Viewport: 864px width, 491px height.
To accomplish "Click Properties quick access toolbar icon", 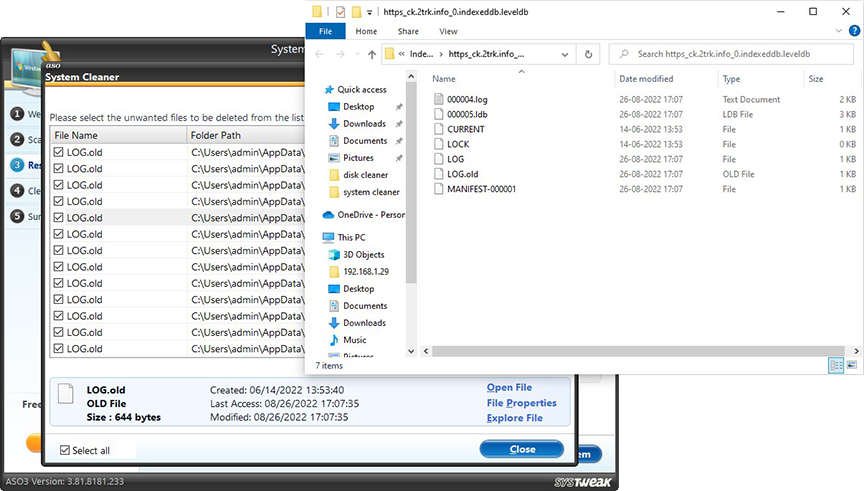I will (341, 12).
